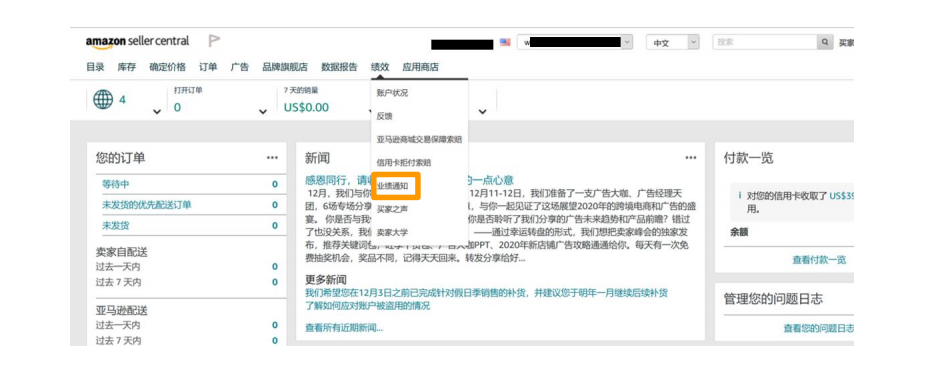Open the 中文 language dropdown
The height and width of the screenshot is (384, 939).
[673, 43]
